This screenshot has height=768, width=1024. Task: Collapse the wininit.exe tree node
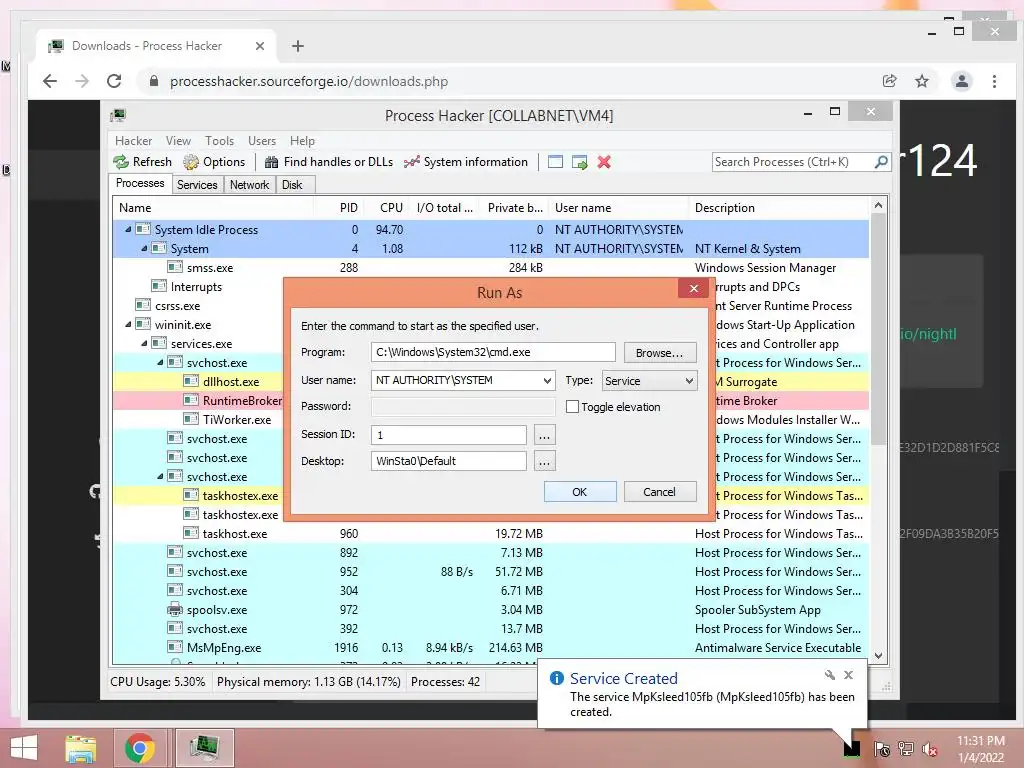coord(128,325)
